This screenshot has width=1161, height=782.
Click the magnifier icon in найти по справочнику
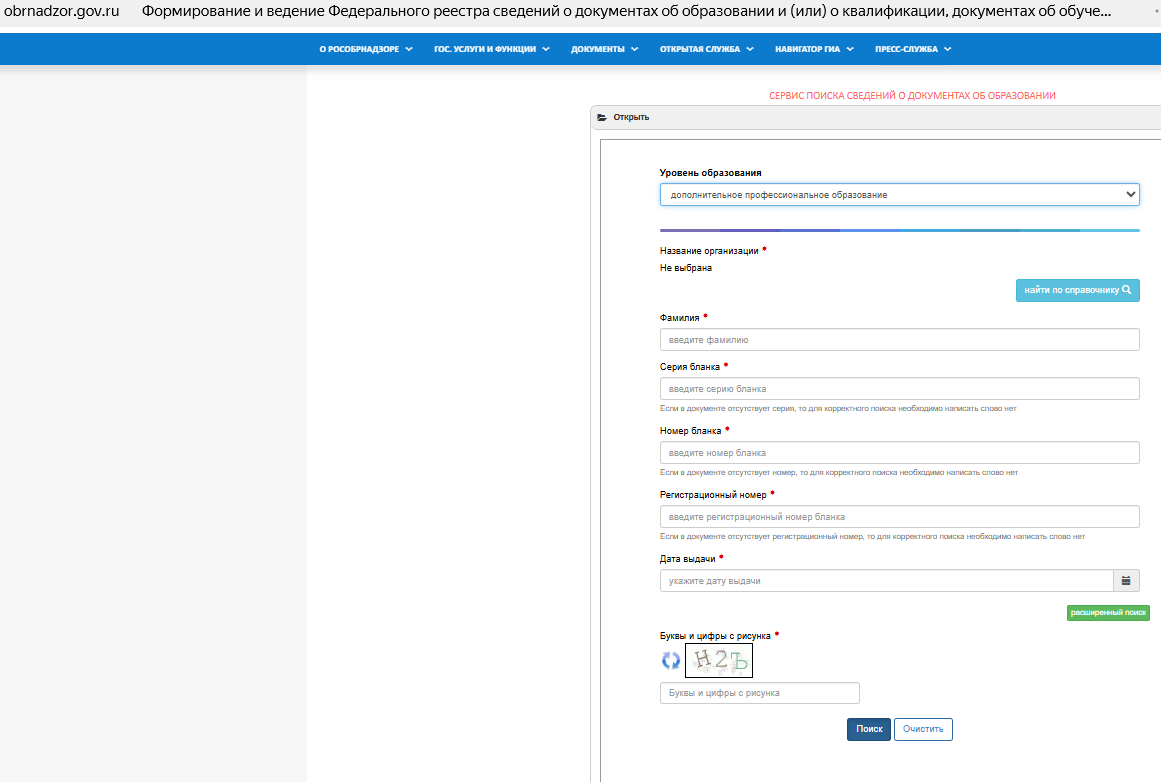(x=1126, y=290)
